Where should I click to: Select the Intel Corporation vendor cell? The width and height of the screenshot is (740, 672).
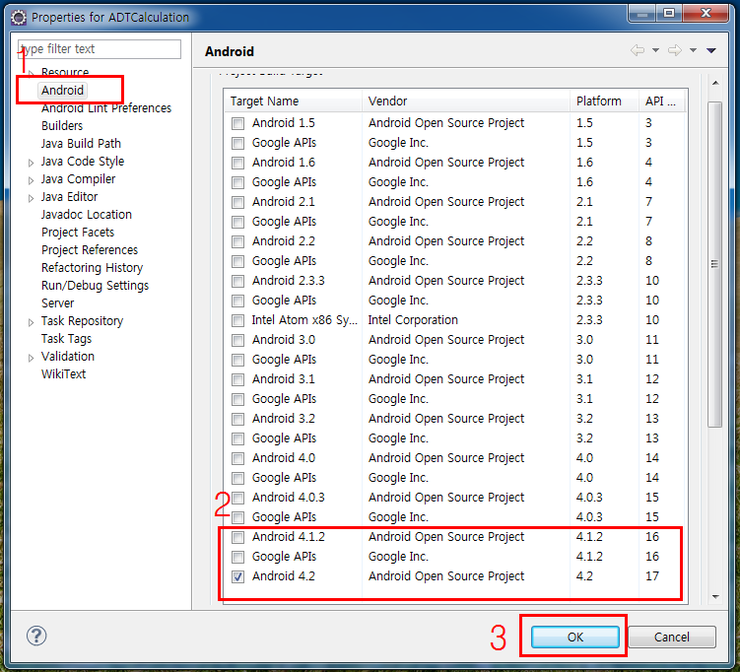click(413, 320)
